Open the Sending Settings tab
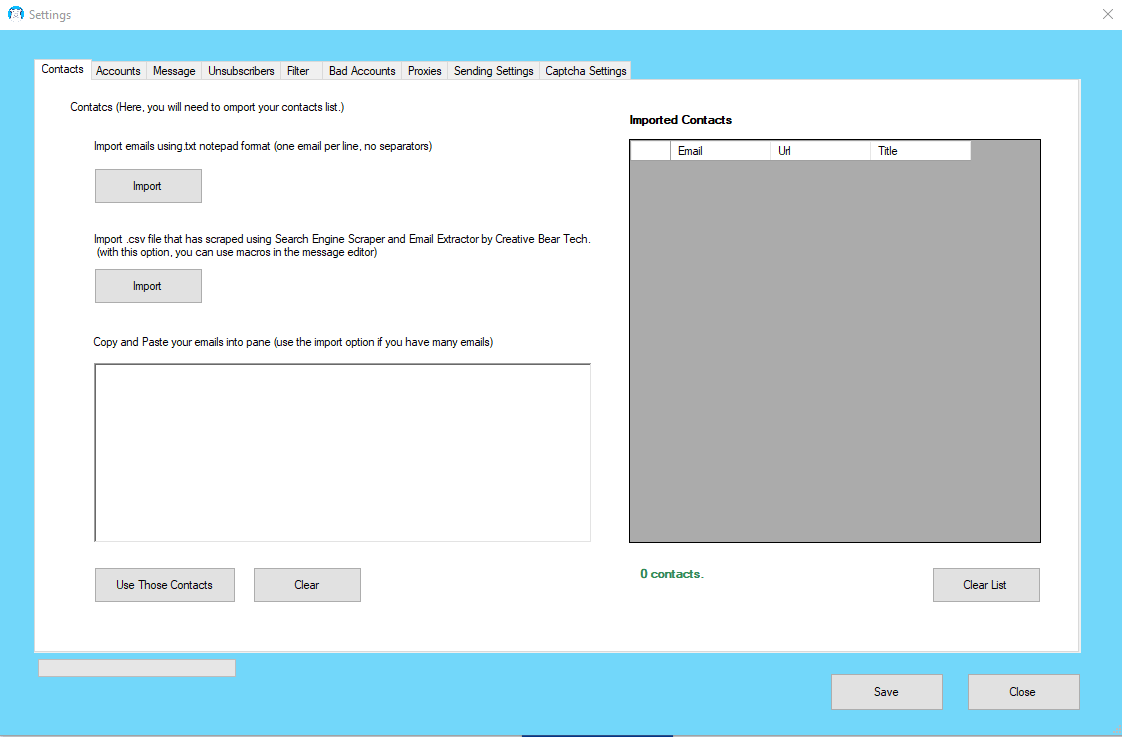The width and height of the screenshot is (1122, 737). click(x=493, y=71)
